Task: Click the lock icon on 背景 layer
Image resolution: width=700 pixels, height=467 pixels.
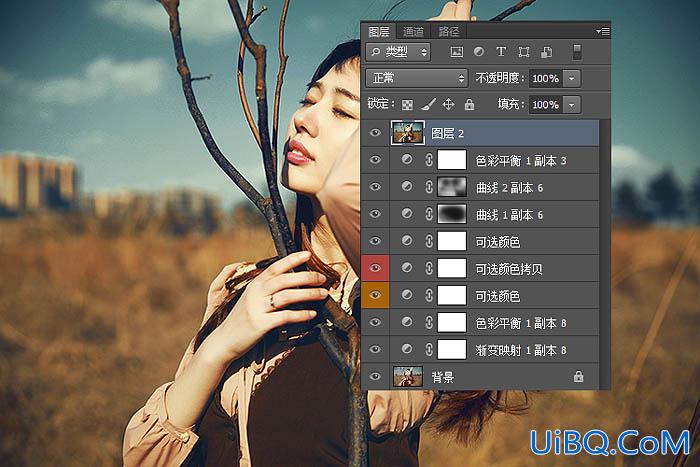Action: pyautogui.click(x=579, y=376)
